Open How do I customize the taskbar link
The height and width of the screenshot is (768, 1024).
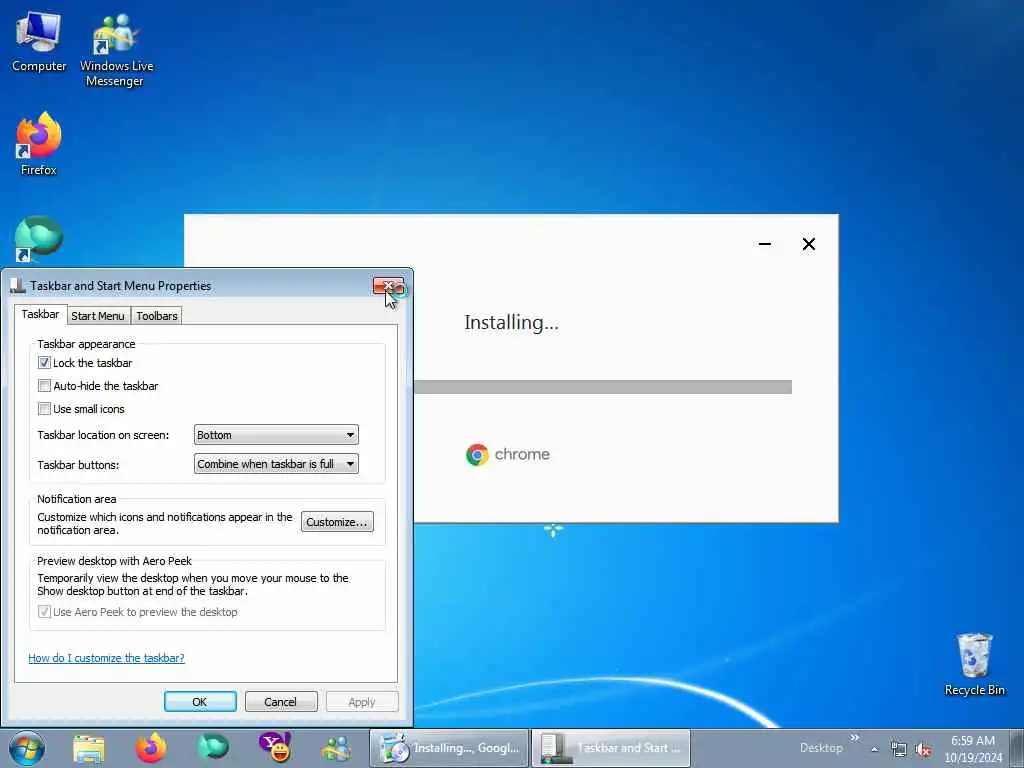pos(106,658)
